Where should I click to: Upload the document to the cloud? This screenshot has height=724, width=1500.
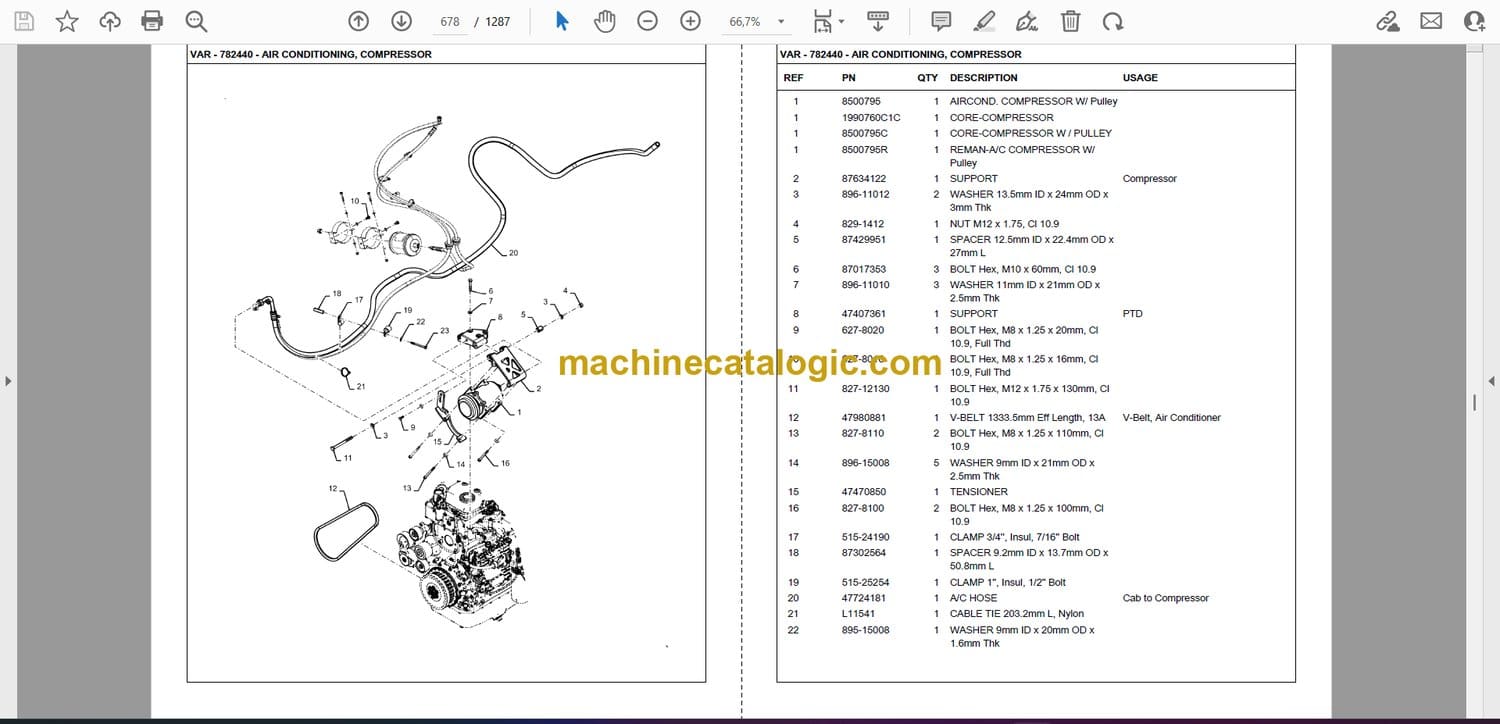pos(110,21)
